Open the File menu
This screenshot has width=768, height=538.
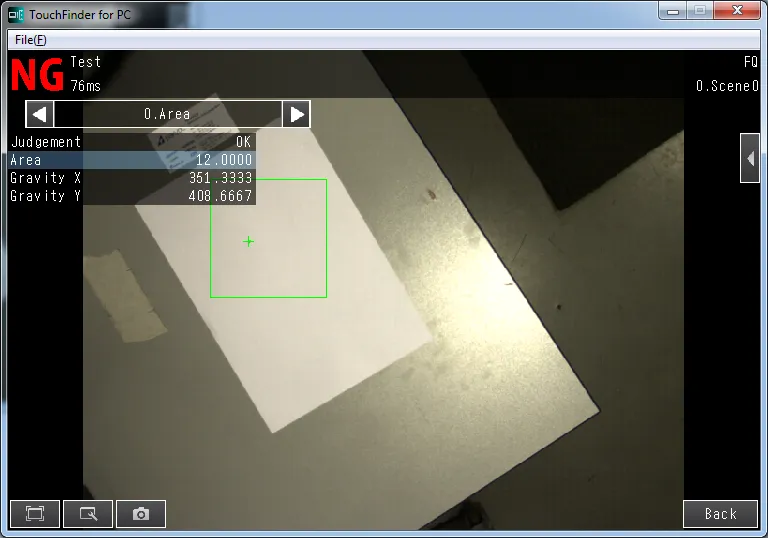tap(30, 39)
